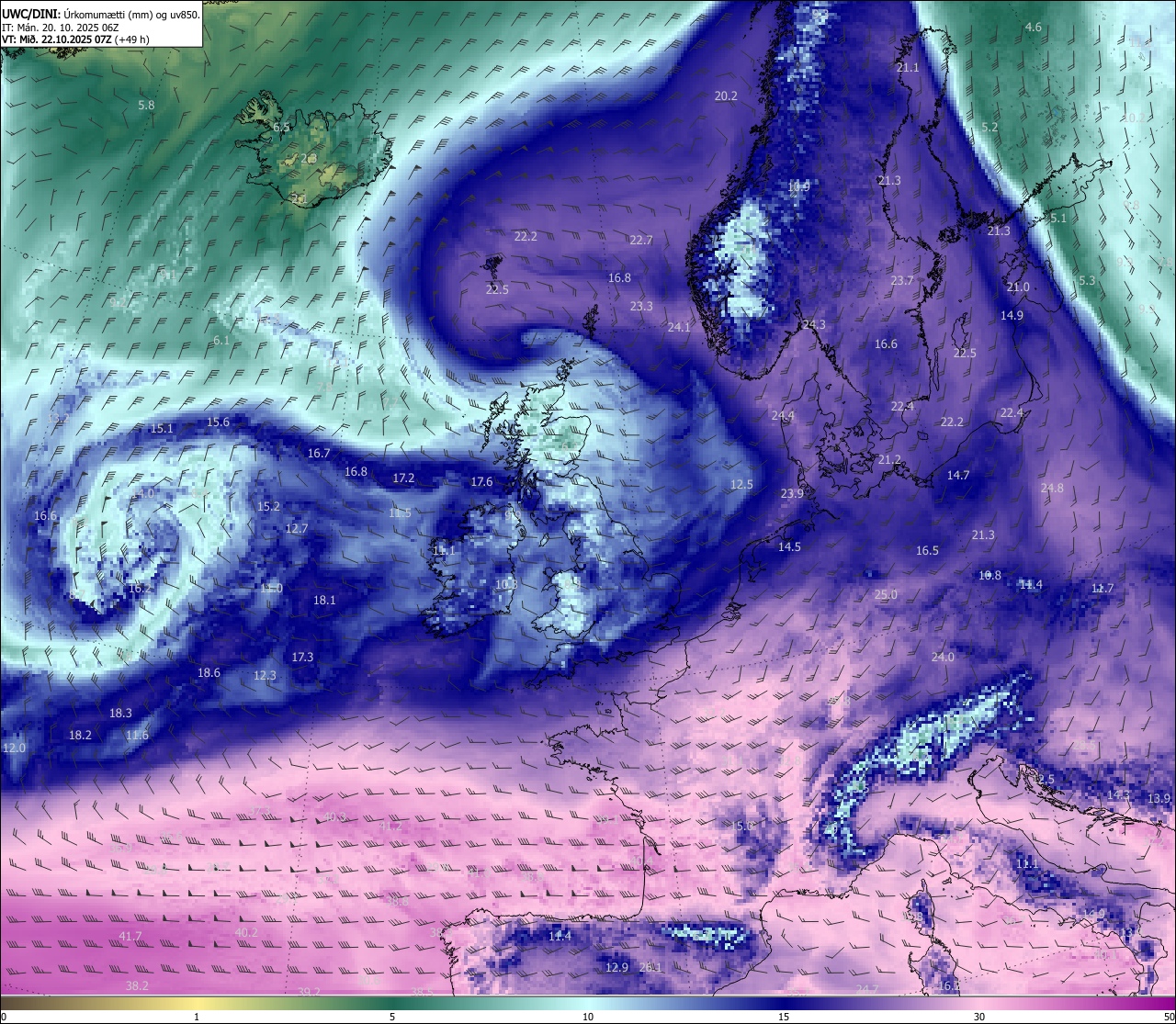
Task: Select the IT initial time line 06Z
Action: [x=60, y=28]
